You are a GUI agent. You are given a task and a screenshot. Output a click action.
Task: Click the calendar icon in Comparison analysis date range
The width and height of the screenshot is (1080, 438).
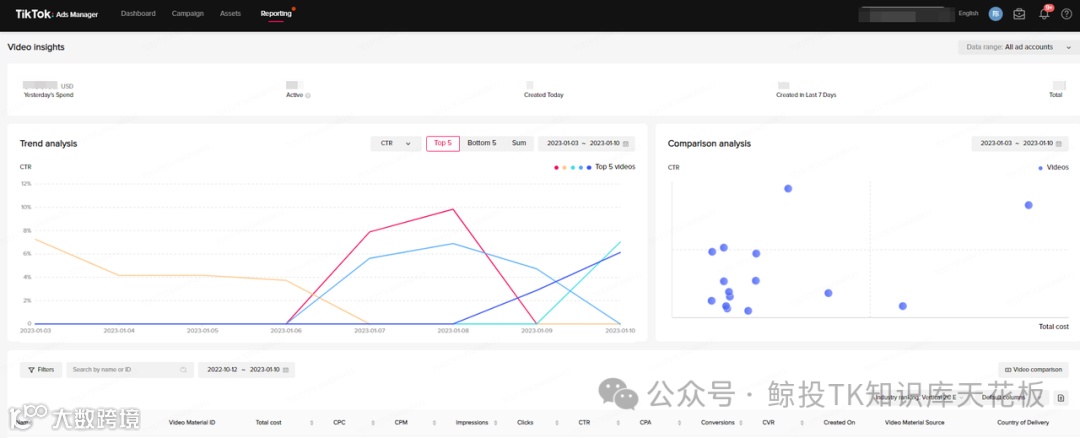click(x=1059, y=143)
